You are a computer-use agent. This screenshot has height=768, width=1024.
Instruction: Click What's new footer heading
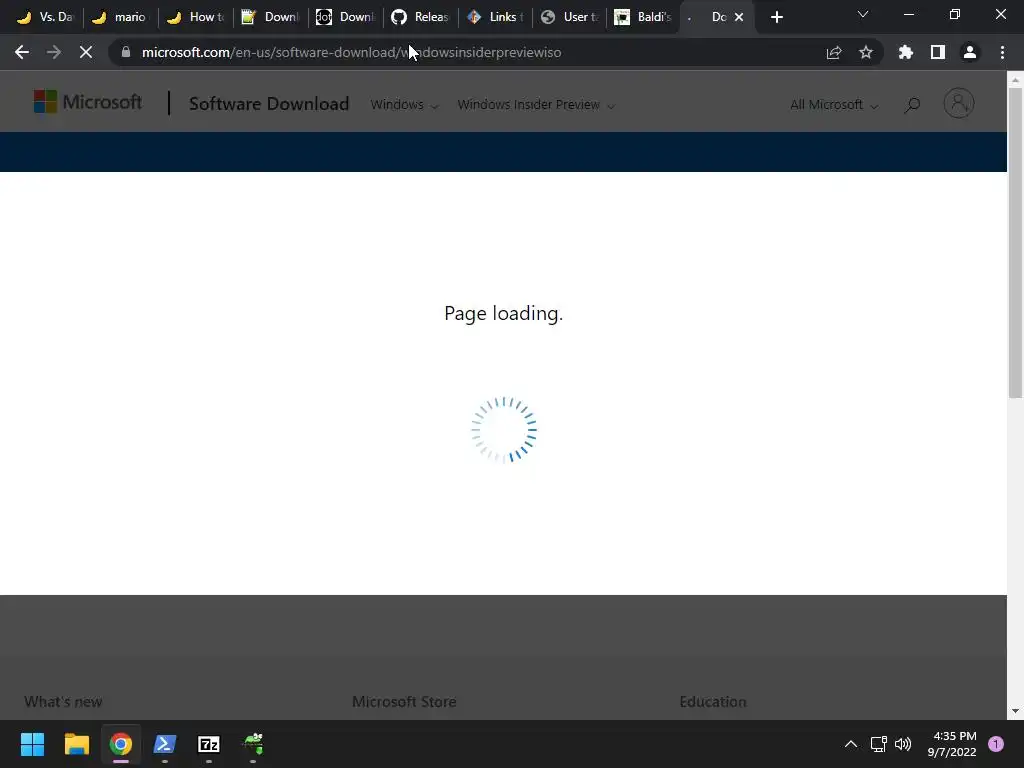[x=63, y=701]
